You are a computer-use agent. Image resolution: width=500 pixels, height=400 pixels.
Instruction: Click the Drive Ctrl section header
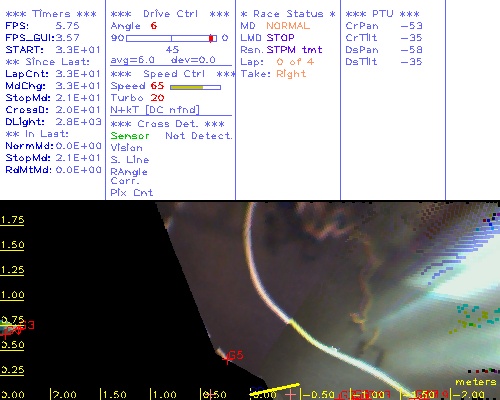[x=170, y=14]
